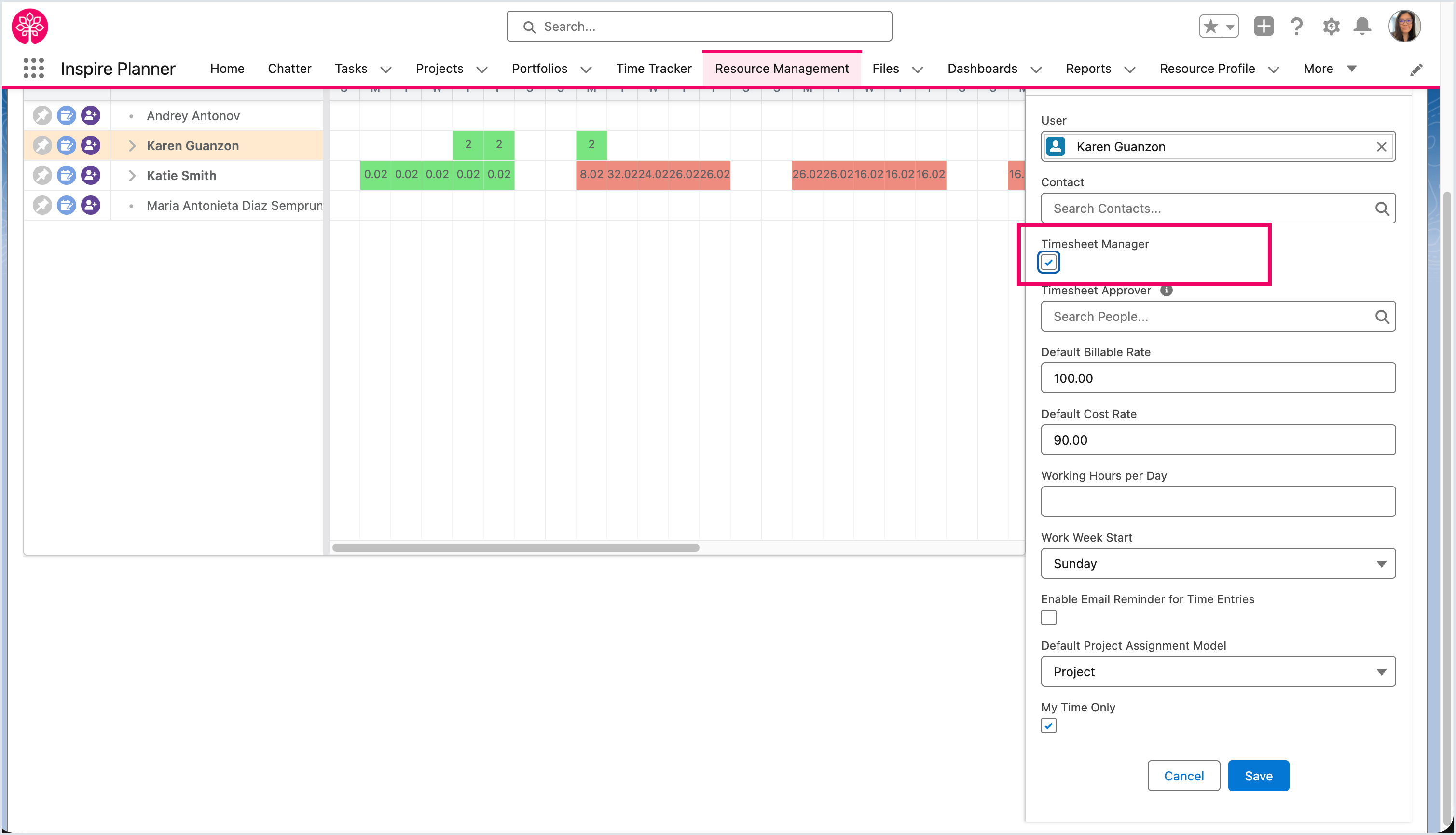1456x835 pixels.
Task: Click the Timesheet Approver info icon
Action: tap(1166, 290)
